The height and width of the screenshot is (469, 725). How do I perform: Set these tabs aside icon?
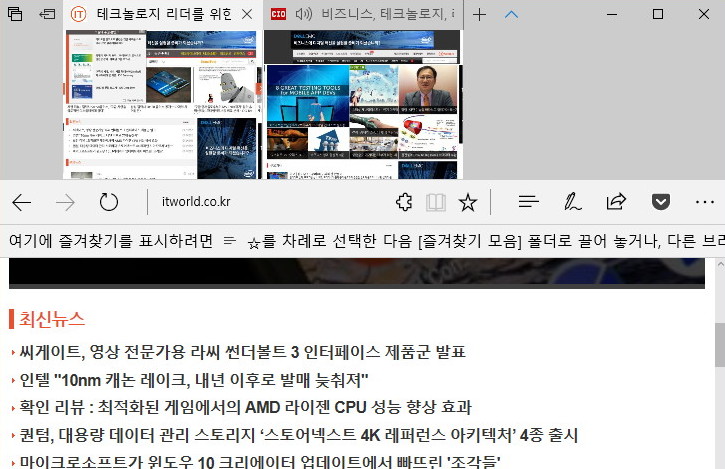(48, 14)
